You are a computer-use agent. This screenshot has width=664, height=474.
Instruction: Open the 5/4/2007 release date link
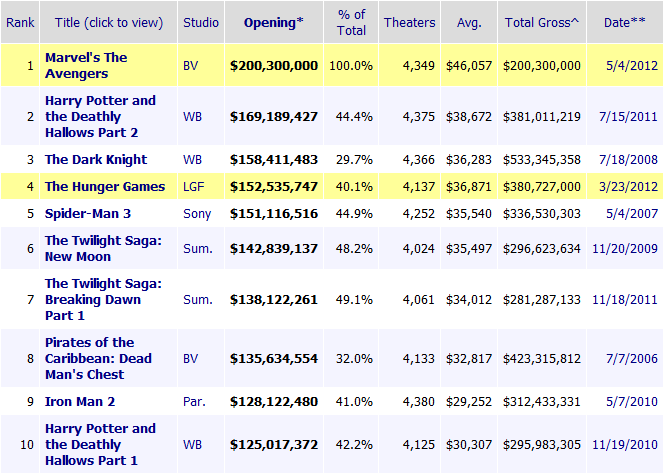(632, 213)
